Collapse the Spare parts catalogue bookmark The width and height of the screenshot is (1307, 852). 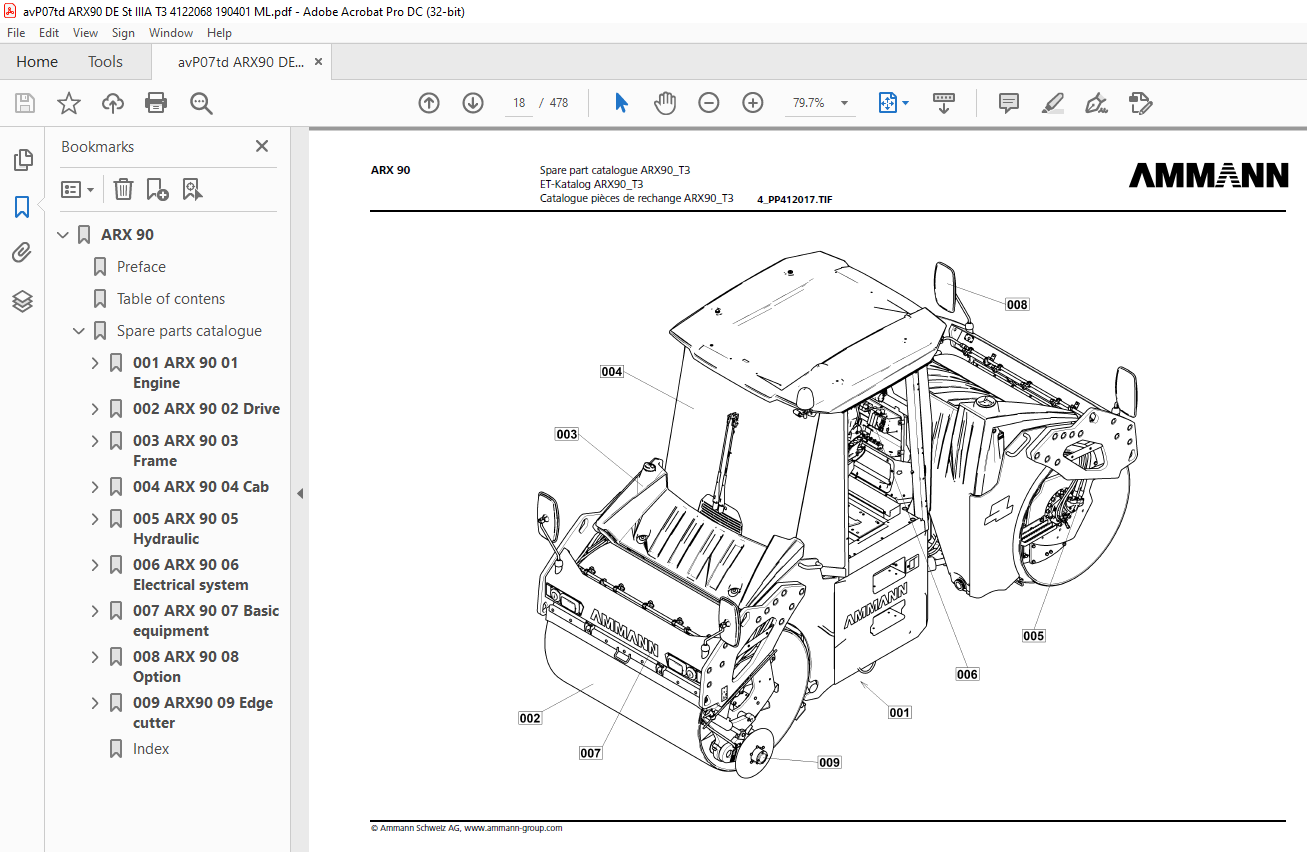79,331
